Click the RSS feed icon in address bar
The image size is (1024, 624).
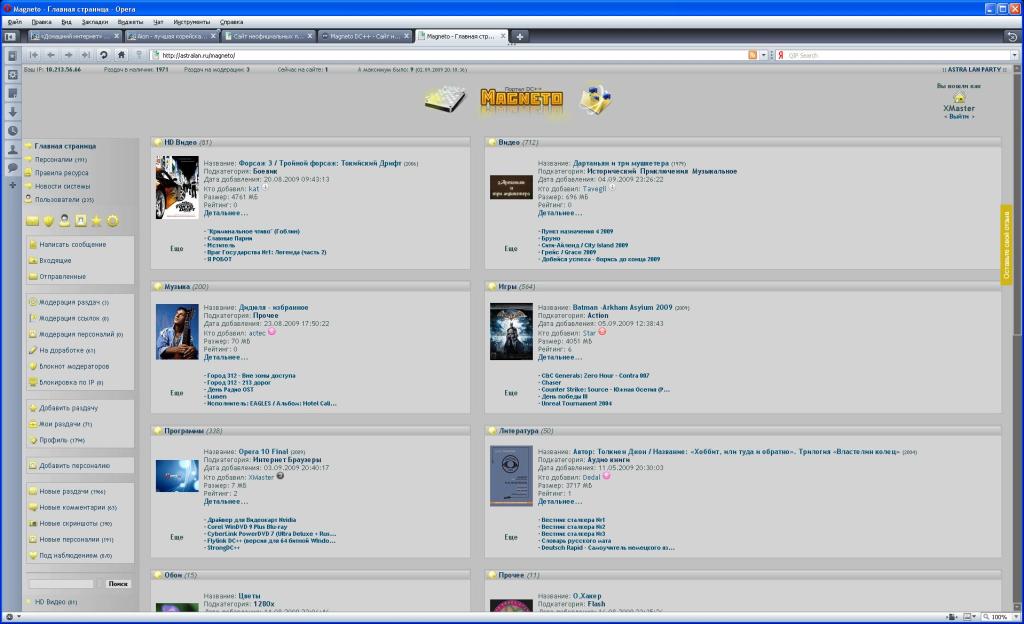click(752, 55)
